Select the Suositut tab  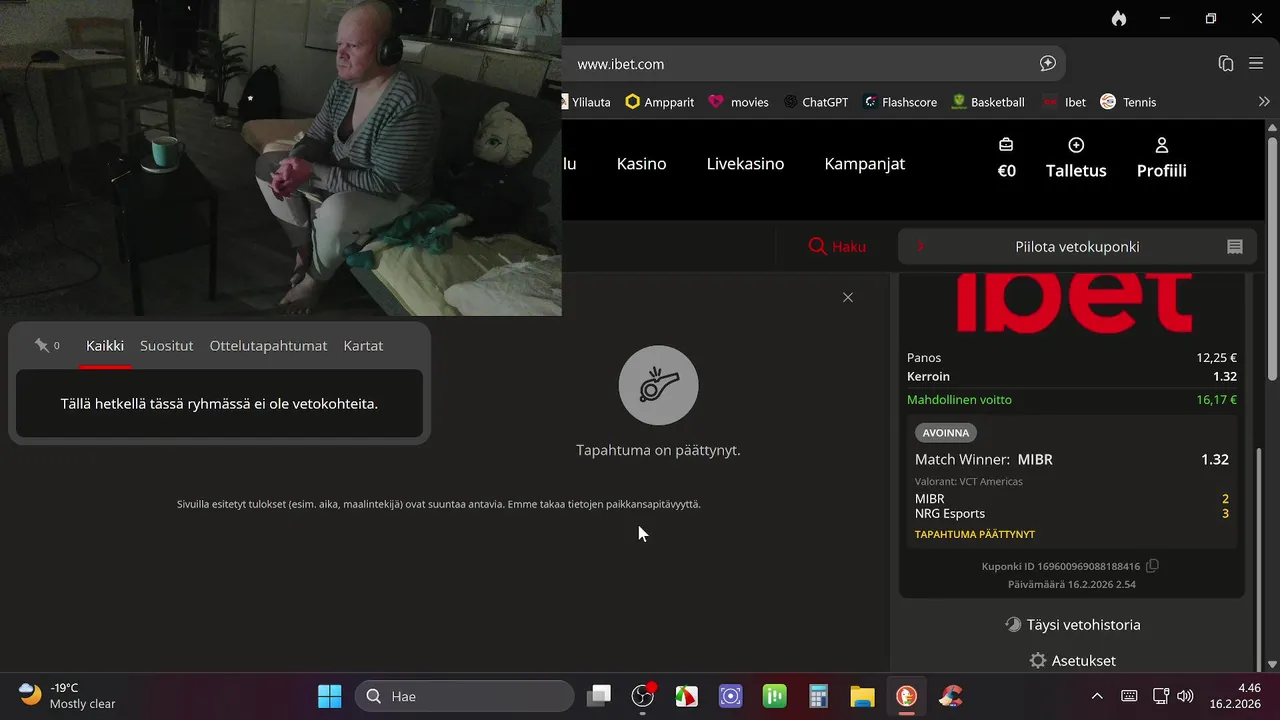(x=166, y=346)
